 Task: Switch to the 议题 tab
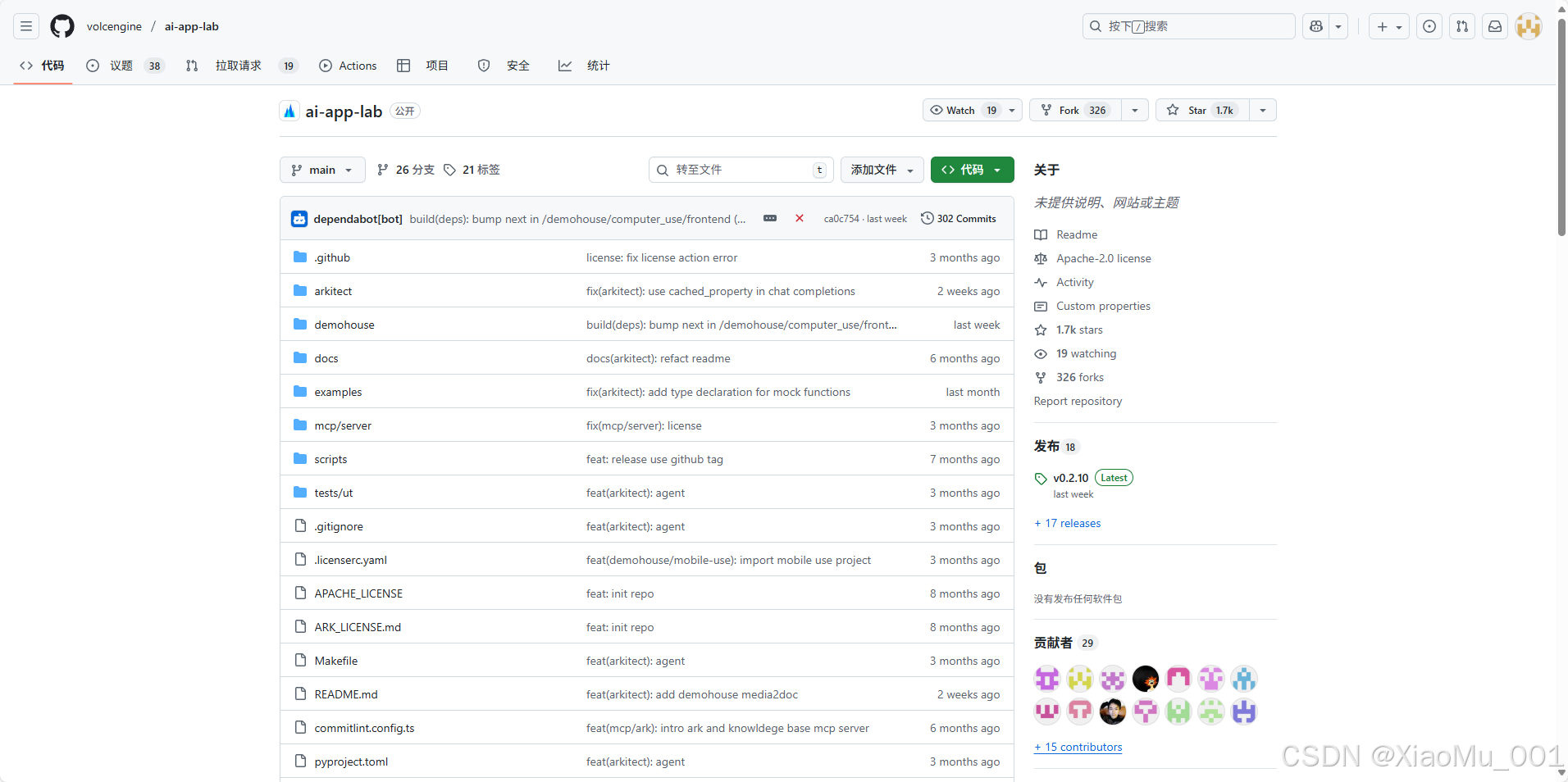(x=125, y=66)
